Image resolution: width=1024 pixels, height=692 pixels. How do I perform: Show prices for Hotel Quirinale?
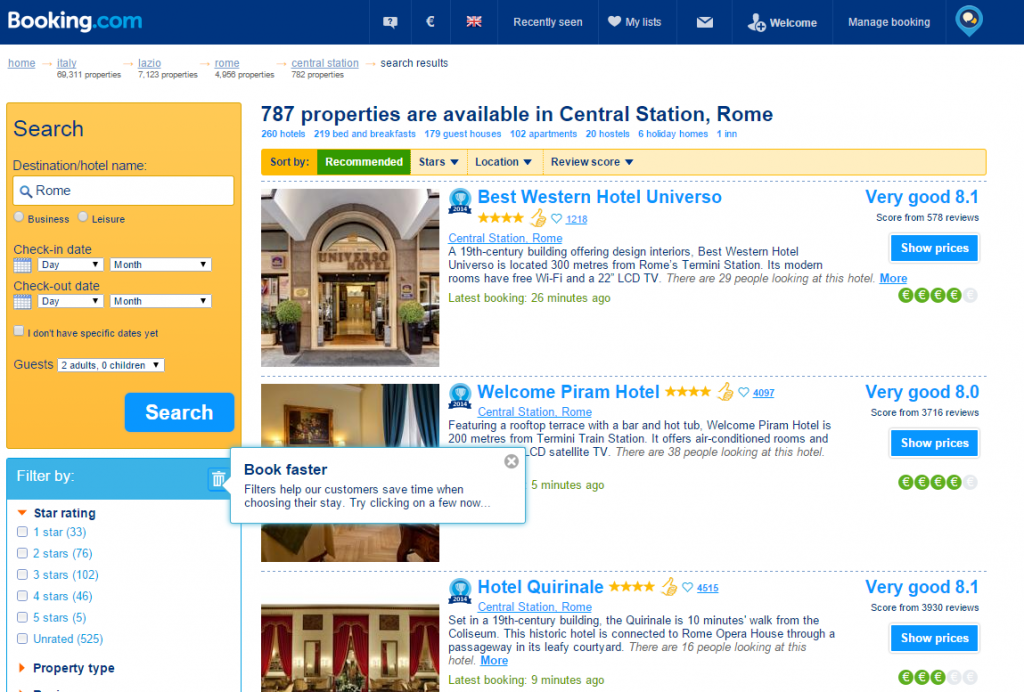pyautogui.click(x=935, y=638)
